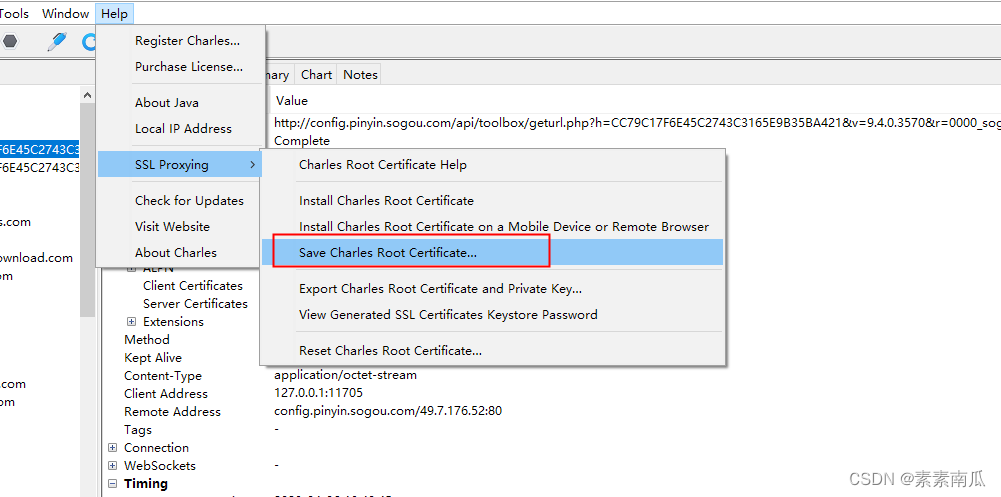Open the SSL Proxying submenu

point(179,165)
